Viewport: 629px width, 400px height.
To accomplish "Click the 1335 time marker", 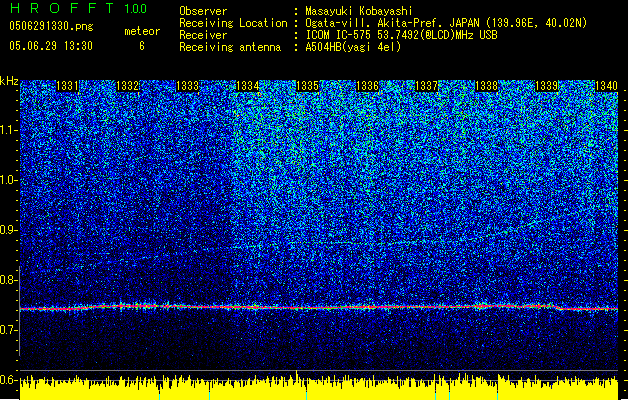I will tap(307, 86).
